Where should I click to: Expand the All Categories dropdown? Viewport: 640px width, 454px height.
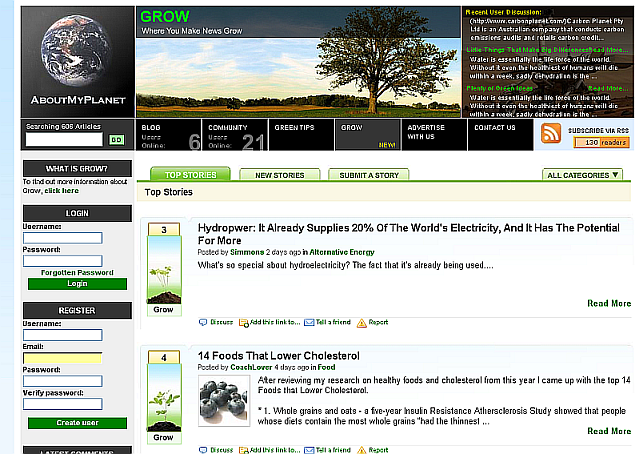[582, 175]
